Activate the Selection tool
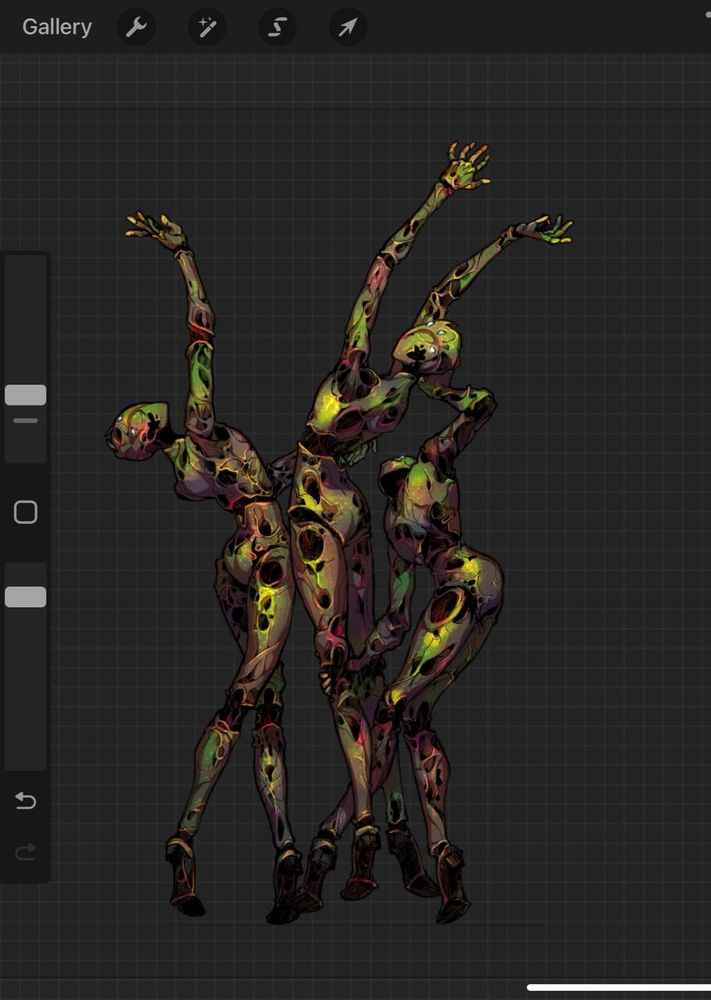 [x=277, y=27]
